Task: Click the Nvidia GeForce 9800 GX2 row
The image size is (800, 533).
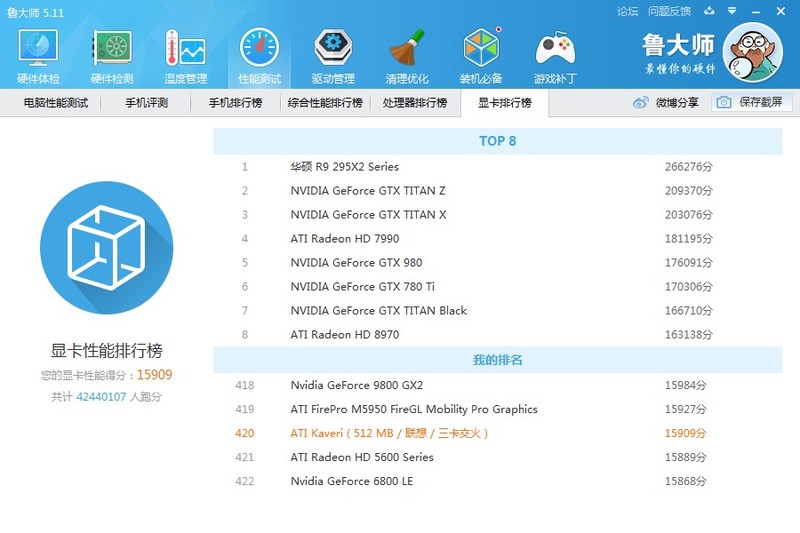Action: 497,385
